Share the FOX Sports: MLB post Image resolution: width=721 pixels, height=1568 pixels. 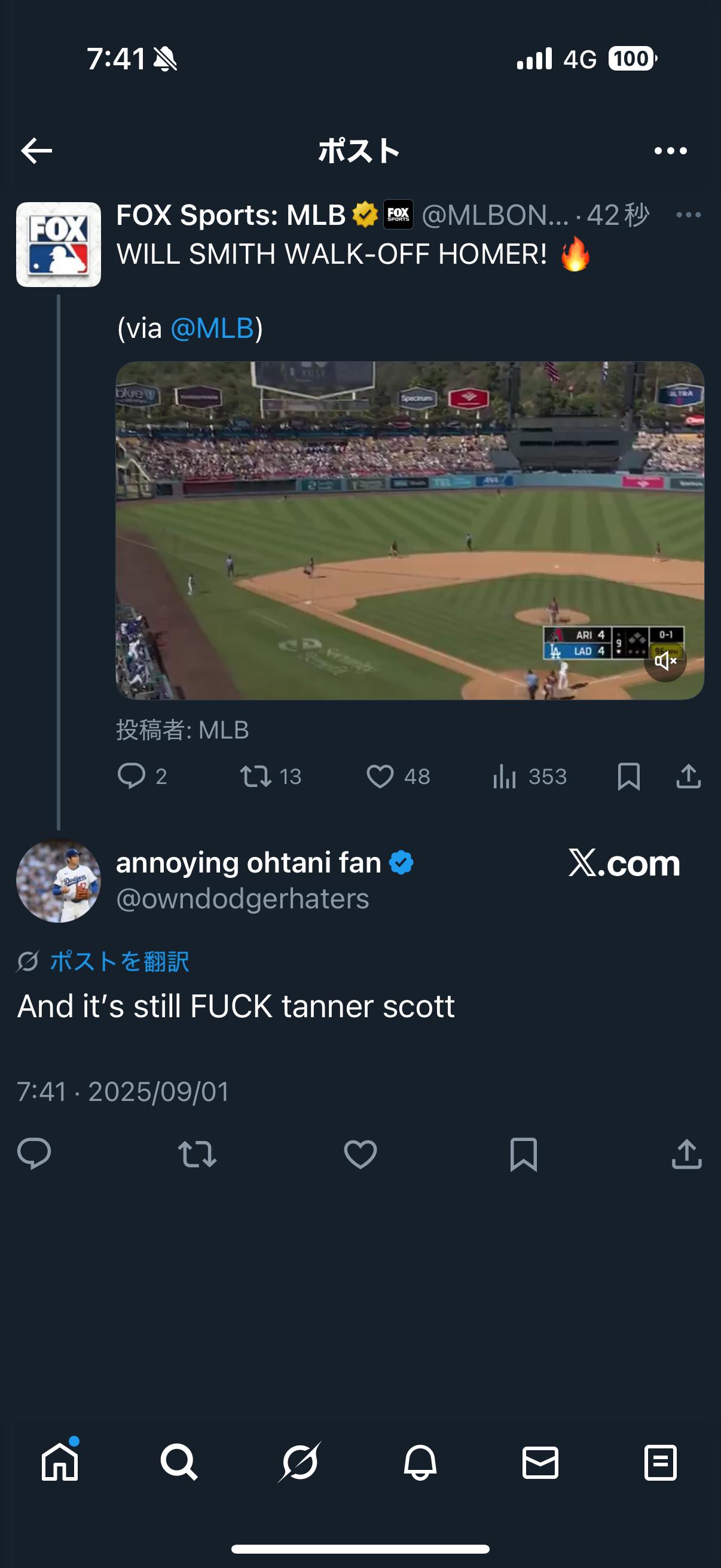(x=688, y=777)
